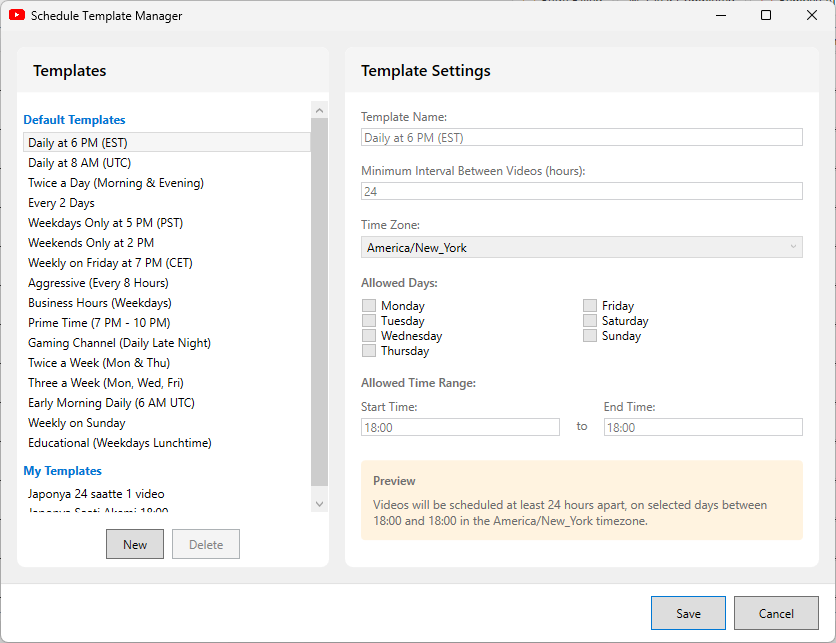836x643 pixels.
Task: Check the Sunday allowed day
Action: click(590, 336)
